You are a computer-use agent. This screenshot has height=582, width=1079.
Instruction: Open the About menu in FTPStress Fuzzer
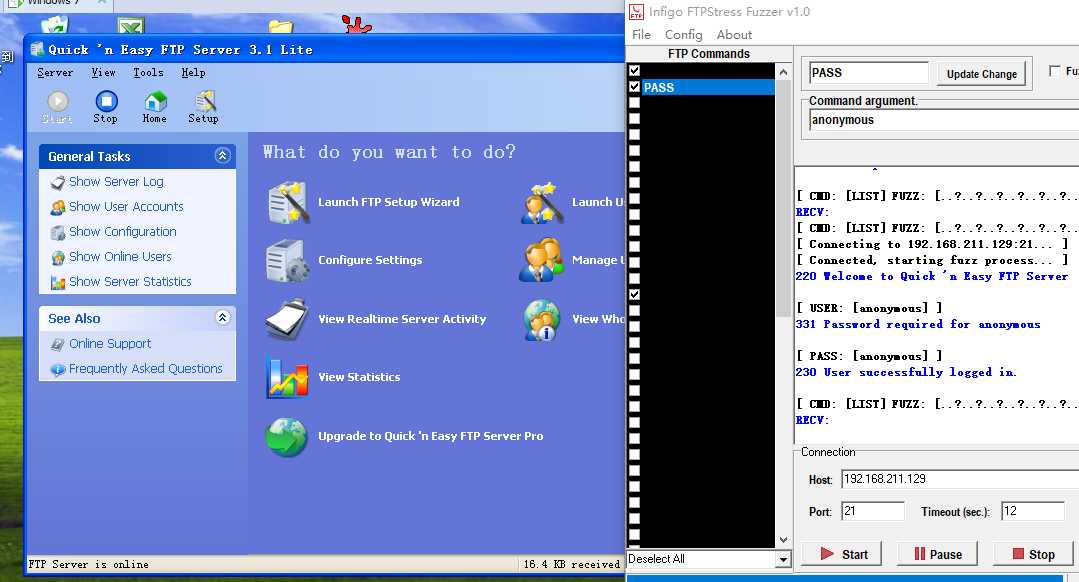(734, 34)
